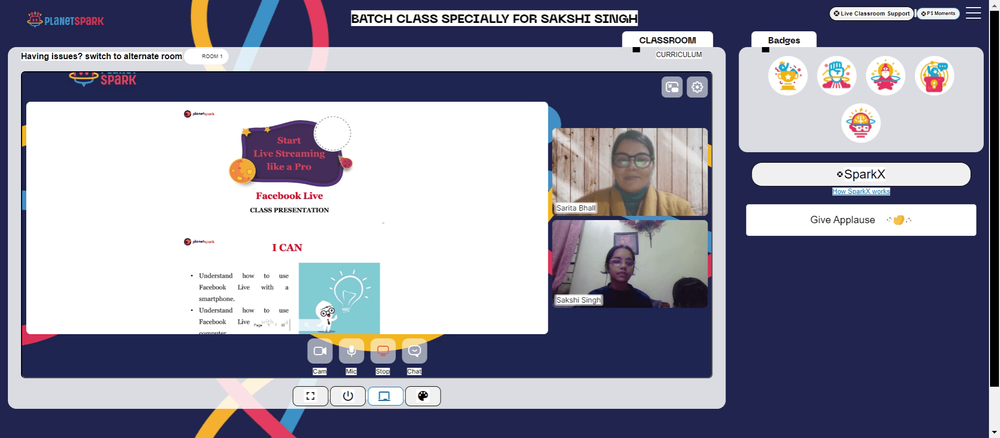Select the CLASSROOM tab
This screenshot has width=1000, height=438.
pos(667,40)
